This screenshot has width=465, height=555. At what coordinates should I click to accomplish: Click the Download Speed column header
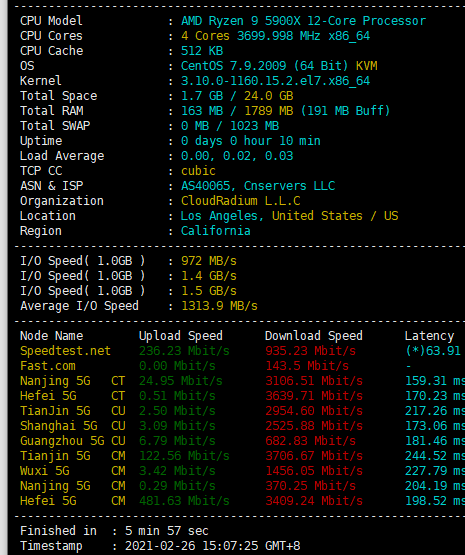click(314, 336)
